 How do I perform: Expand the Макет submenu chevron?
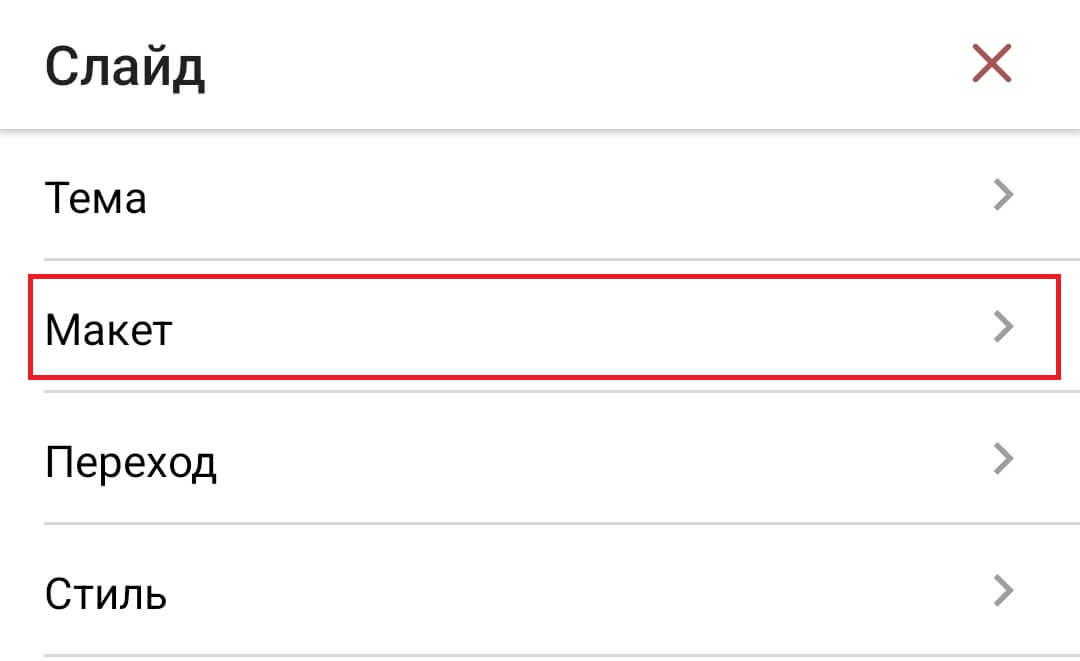click(x=1003, y=327)
